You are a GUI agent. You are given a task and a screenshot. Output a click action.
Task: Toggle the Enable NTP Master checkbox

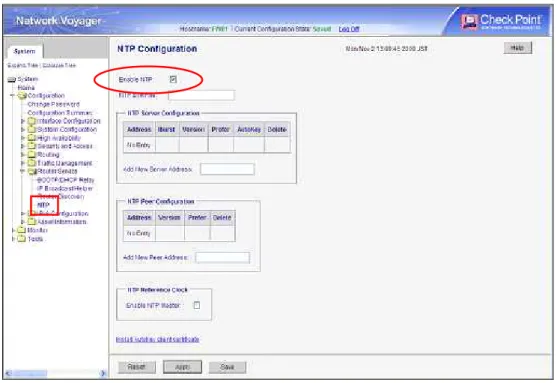[196, 305]
